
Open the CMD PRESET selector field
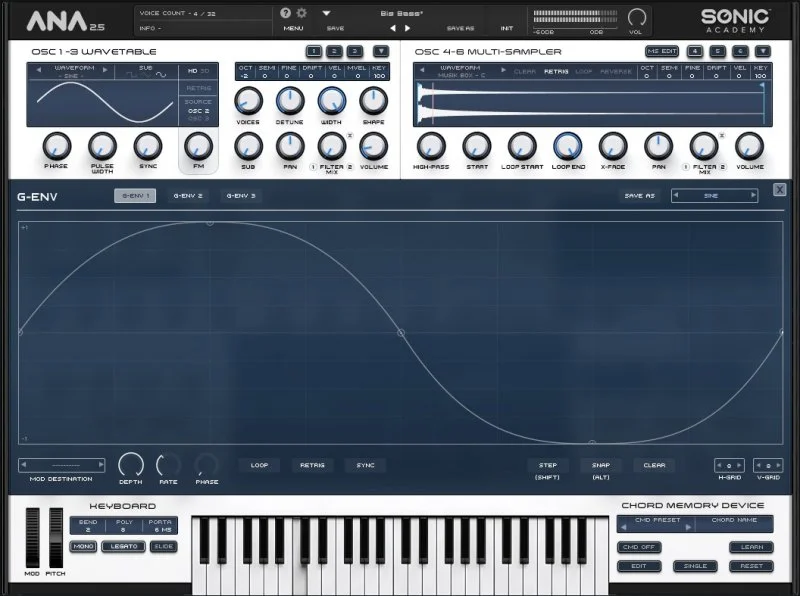(x=656, y=524)
